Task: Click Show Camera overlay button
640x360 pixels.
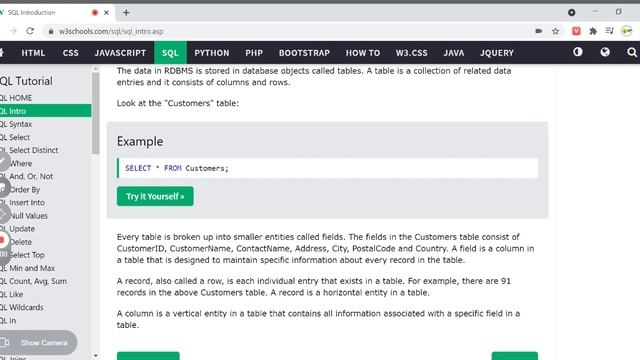Action: 38,342
